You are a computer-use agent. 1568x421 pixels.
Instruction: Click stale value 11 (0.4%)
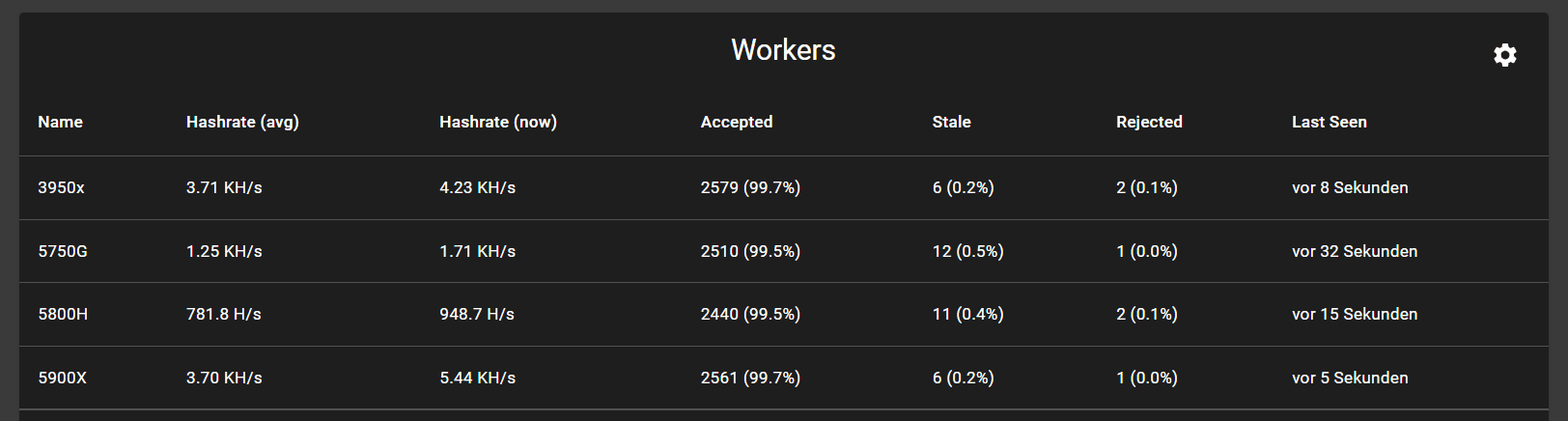(x=967, y=314)
